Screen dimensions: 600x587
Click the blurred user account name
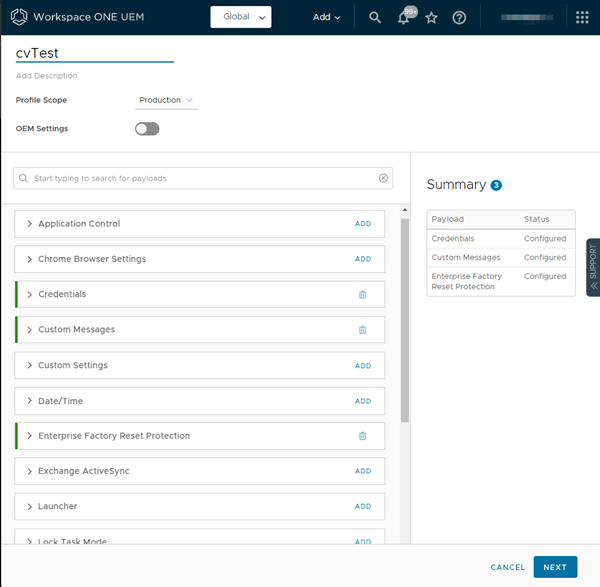(x=527, y=18)
